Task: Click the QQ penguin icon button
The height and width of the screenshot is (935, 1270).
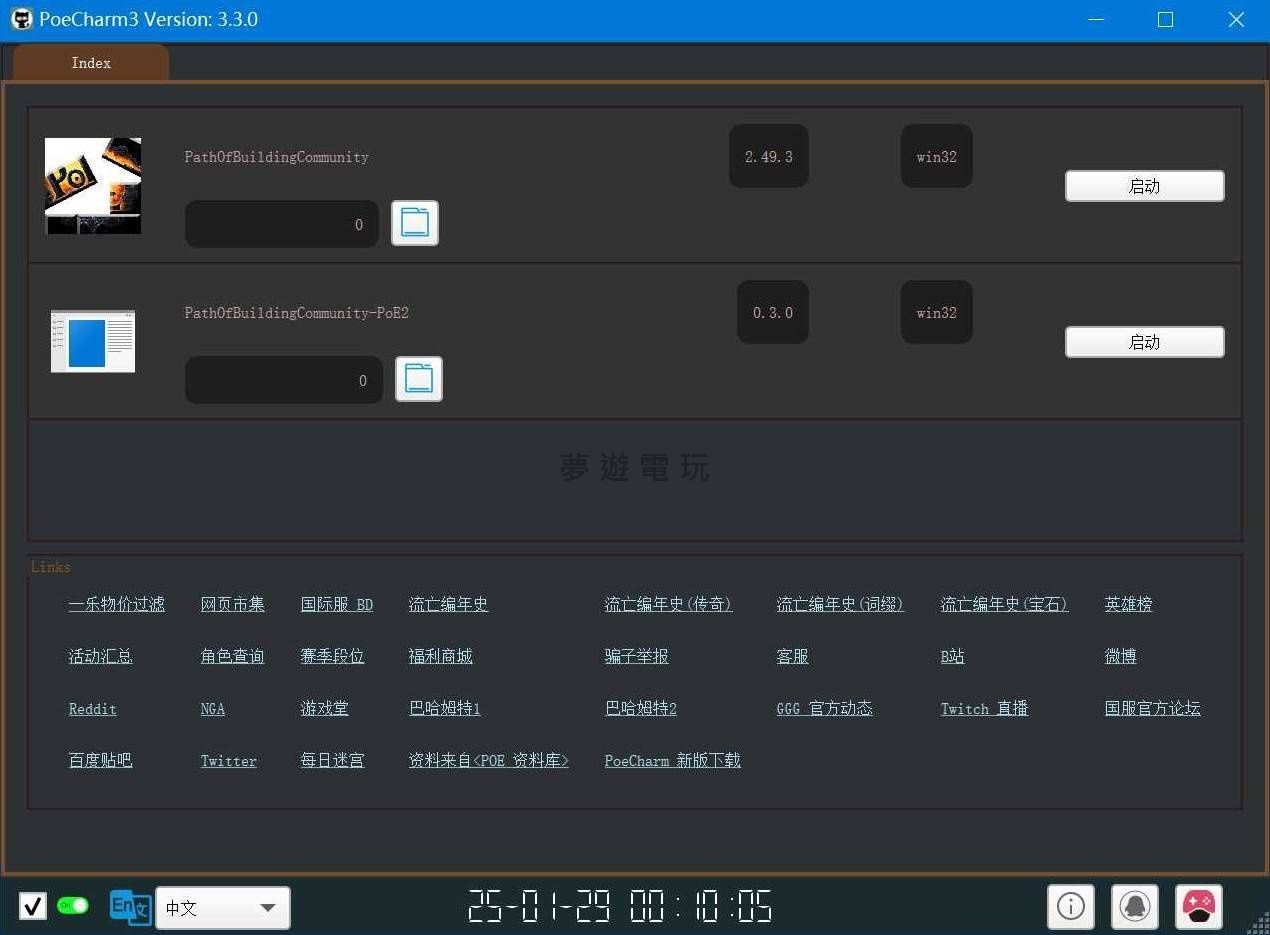Action: (1134, 907)
